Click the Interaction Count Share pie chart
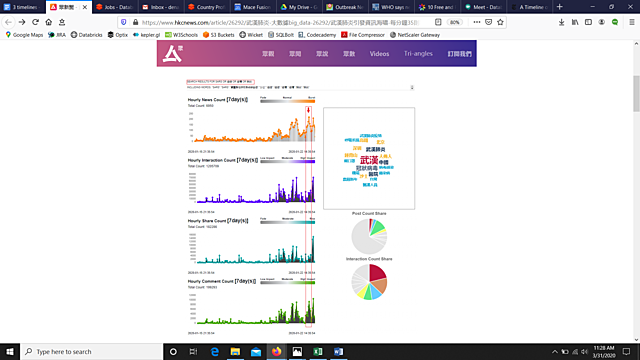Image resolution: width=640 pixels, height=360 pixels. pyautogui.click(x=369, y=282)
